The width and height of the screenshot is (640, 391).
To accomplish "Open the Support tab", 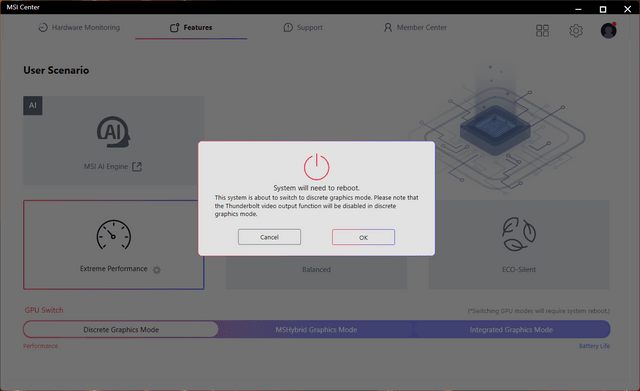I will [x=303, y=27].
